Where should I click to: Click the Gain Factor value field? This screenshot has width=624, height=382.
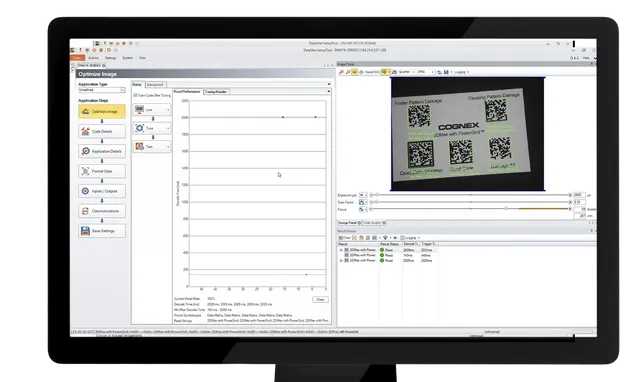coord(579,202)
